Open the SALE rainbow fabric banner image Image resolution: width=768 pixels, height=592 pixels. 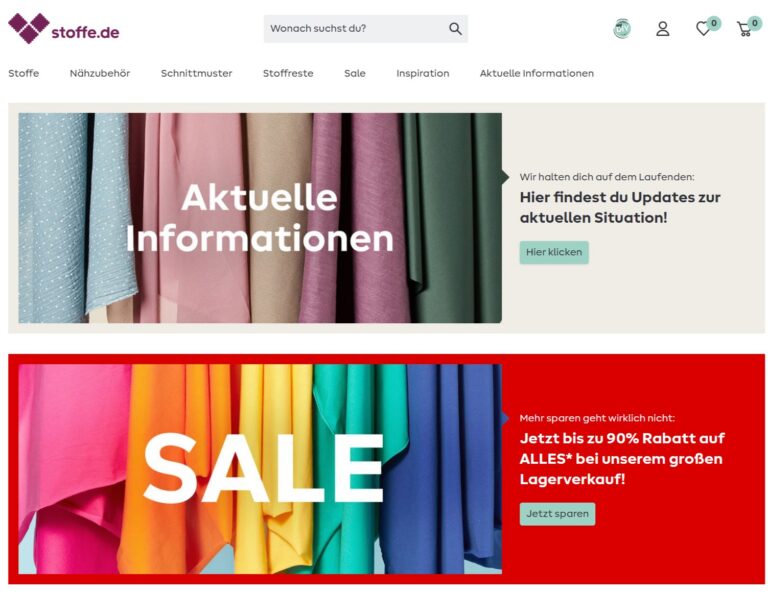[x=260, y=469]
